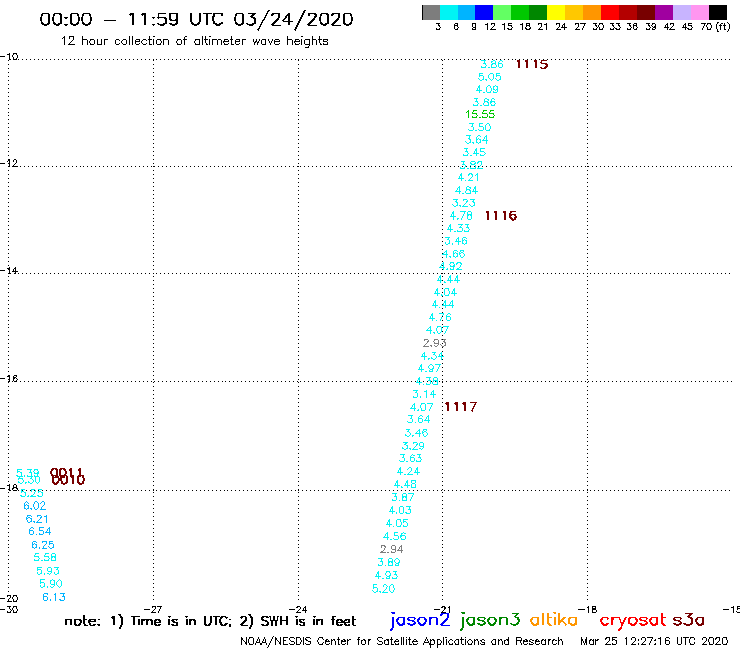This screenshot has height=650, width=740.
Task: Select the 4.92 reading near latitude -14
Action: tap(451, 266)
